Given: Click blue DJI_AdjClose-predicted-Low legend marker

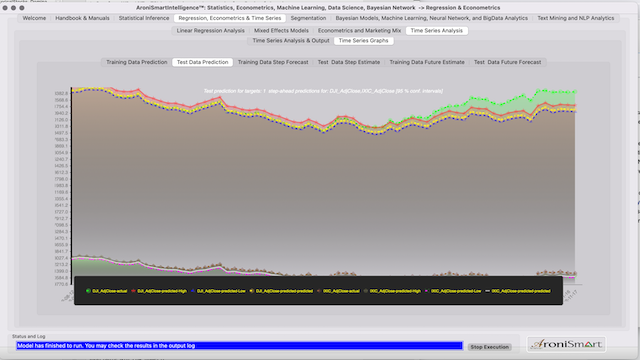Looking at the screenshot, I should tap(193, 291).
